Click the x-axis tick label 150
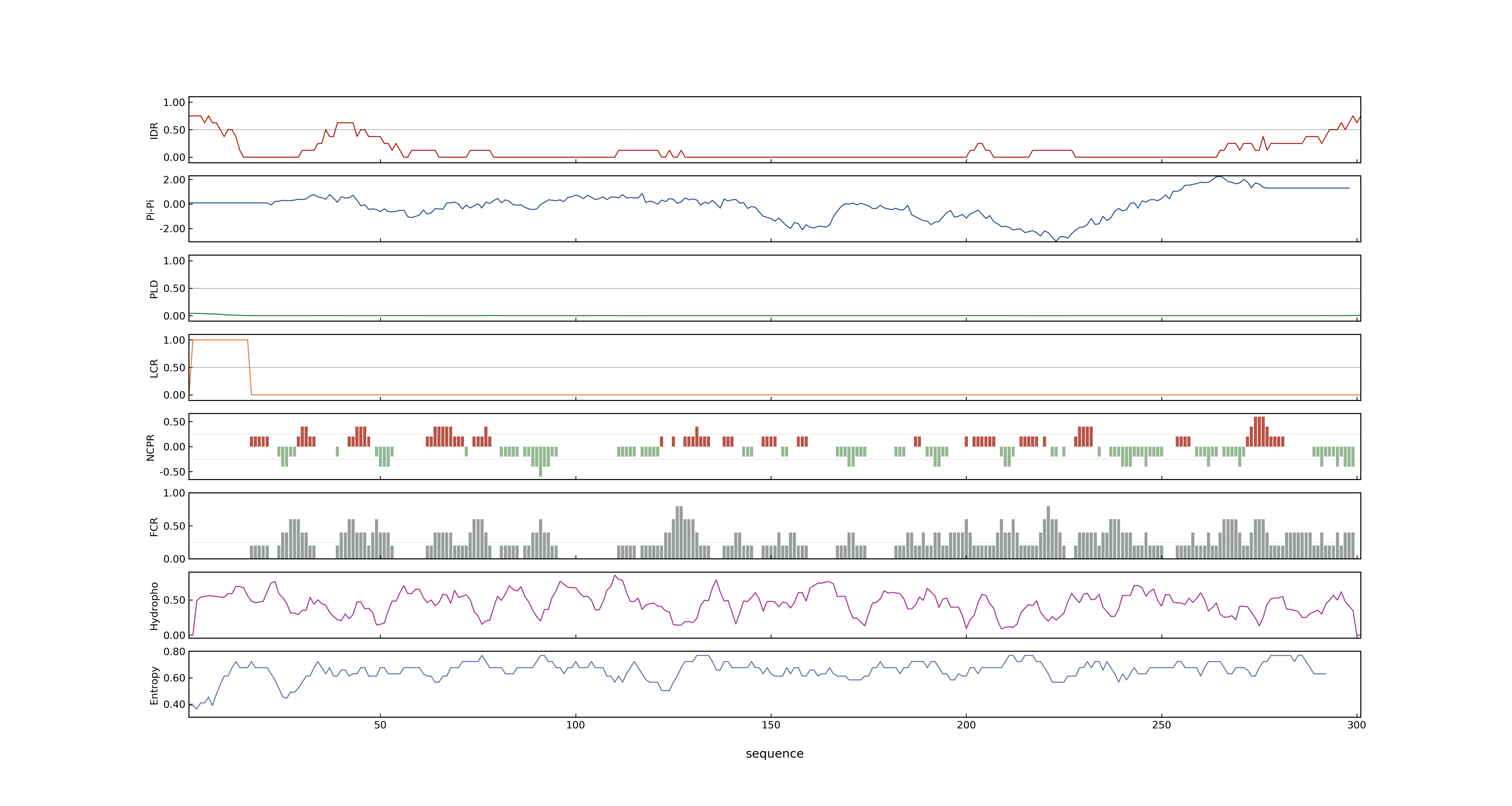Screen dimensions: 1512x806 [x=771, y=725]
